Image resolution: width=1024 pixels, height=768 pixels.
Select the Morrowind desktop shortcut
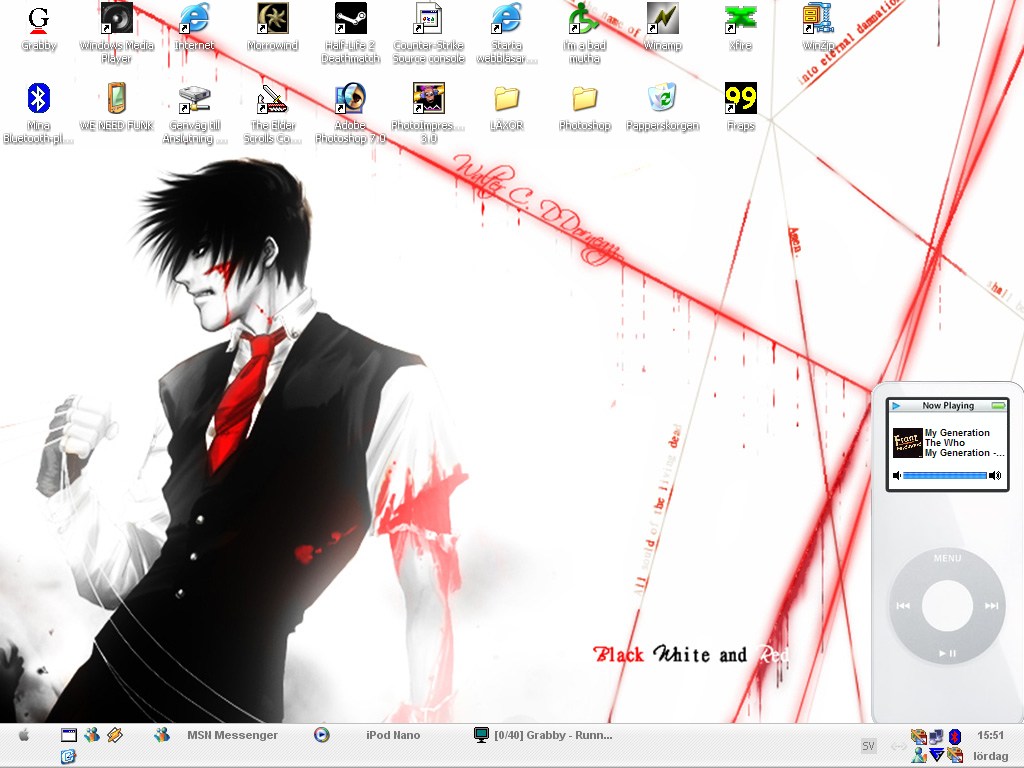coord(272,19)
